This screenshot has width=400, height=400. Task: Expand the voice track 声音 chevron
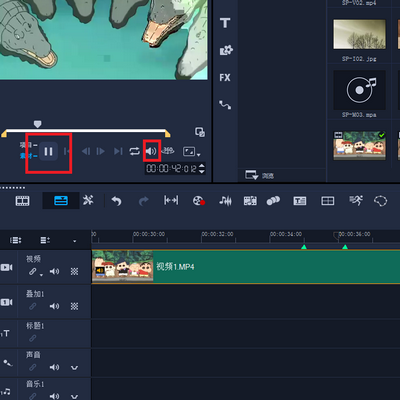(x=74, y=368)
